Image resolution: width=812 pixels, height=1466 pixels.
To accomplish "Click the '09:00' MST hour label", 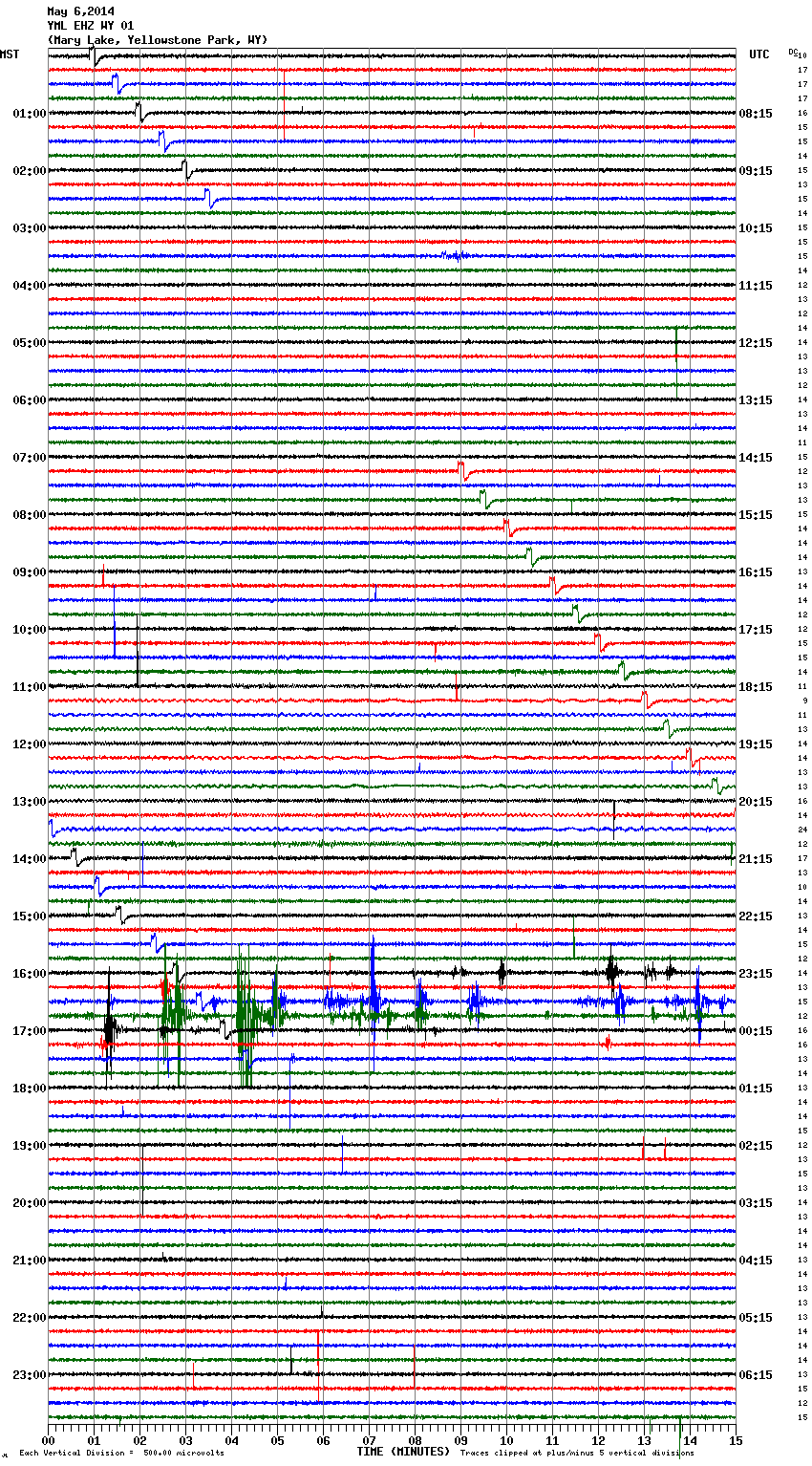I will click(x=29, y=572).
